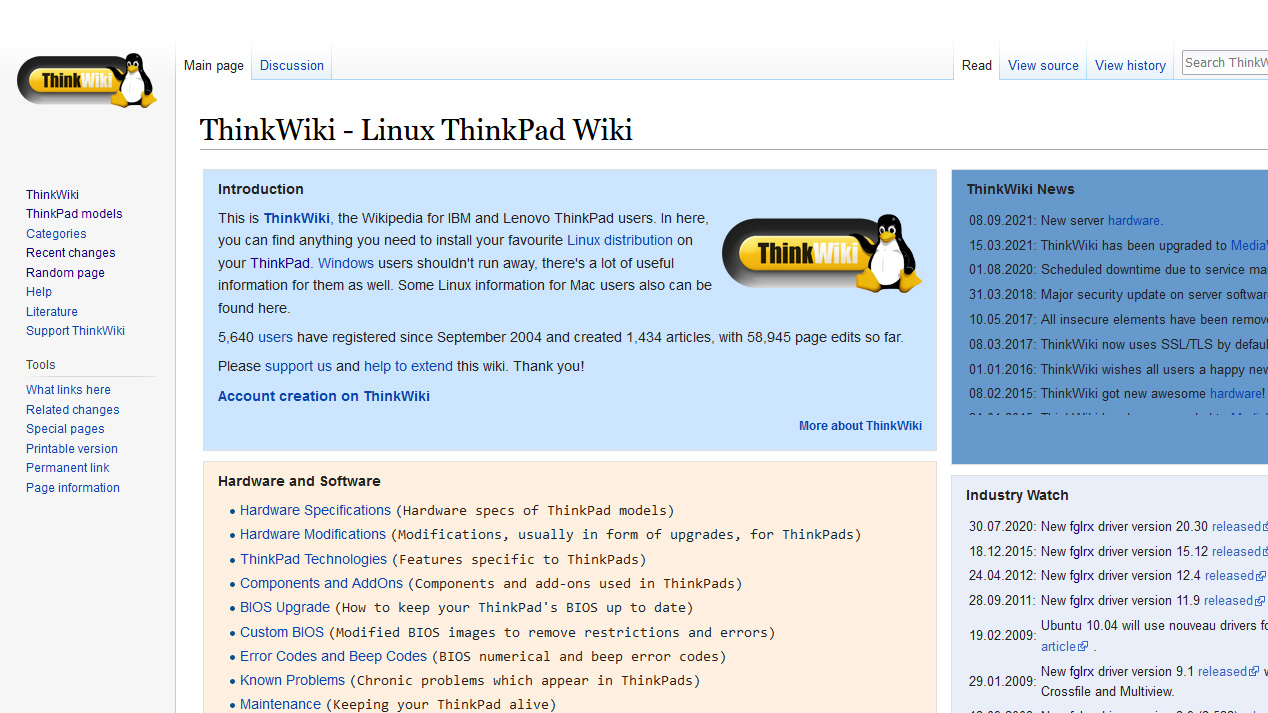Open the Literature sidebar link
This screenshot has width=1268, height=713.
52,312
